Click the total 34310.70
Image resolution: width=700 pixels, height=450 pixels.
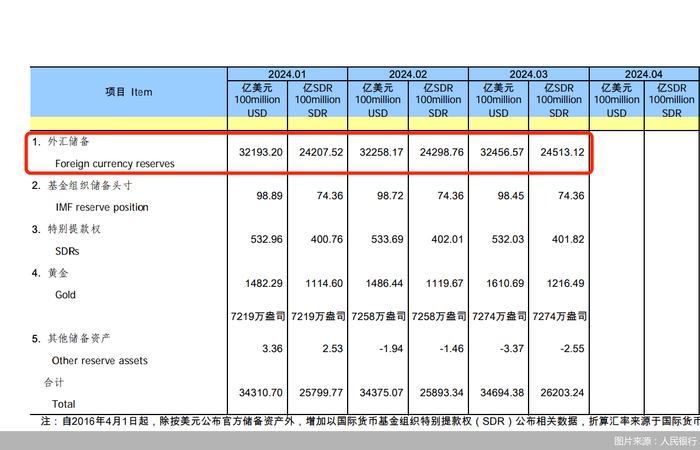pos(261,393)
